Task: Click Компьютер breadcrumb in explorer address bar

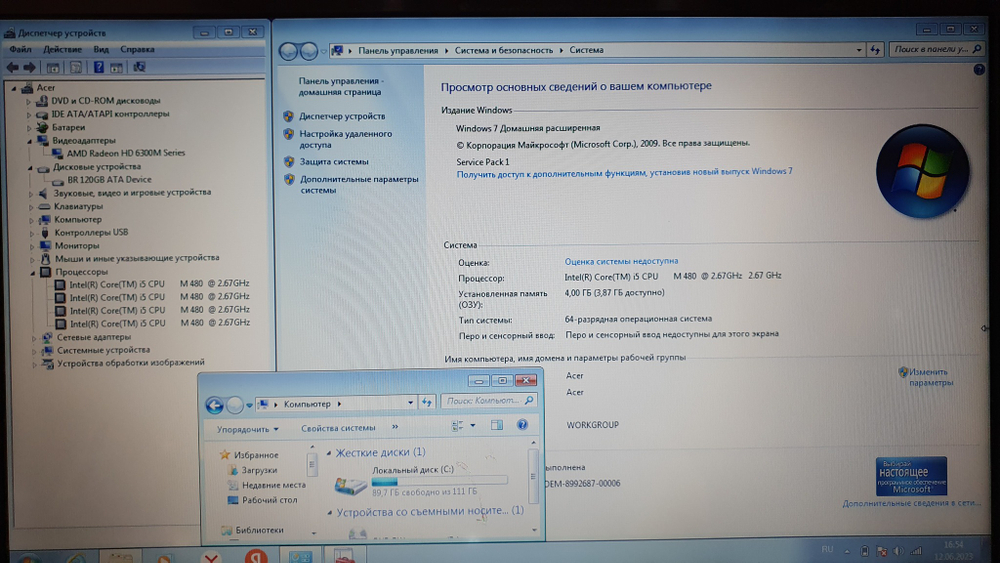Action: pyautogui.click(x=307, y=404)
